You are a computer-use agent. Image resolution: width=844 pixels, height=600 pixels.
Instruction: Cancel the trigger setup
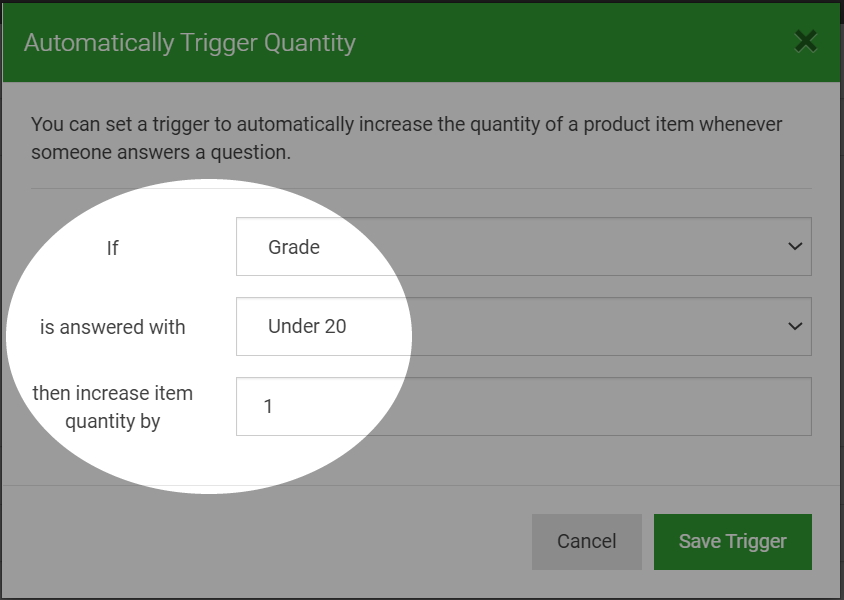click(x=587, y=541)
